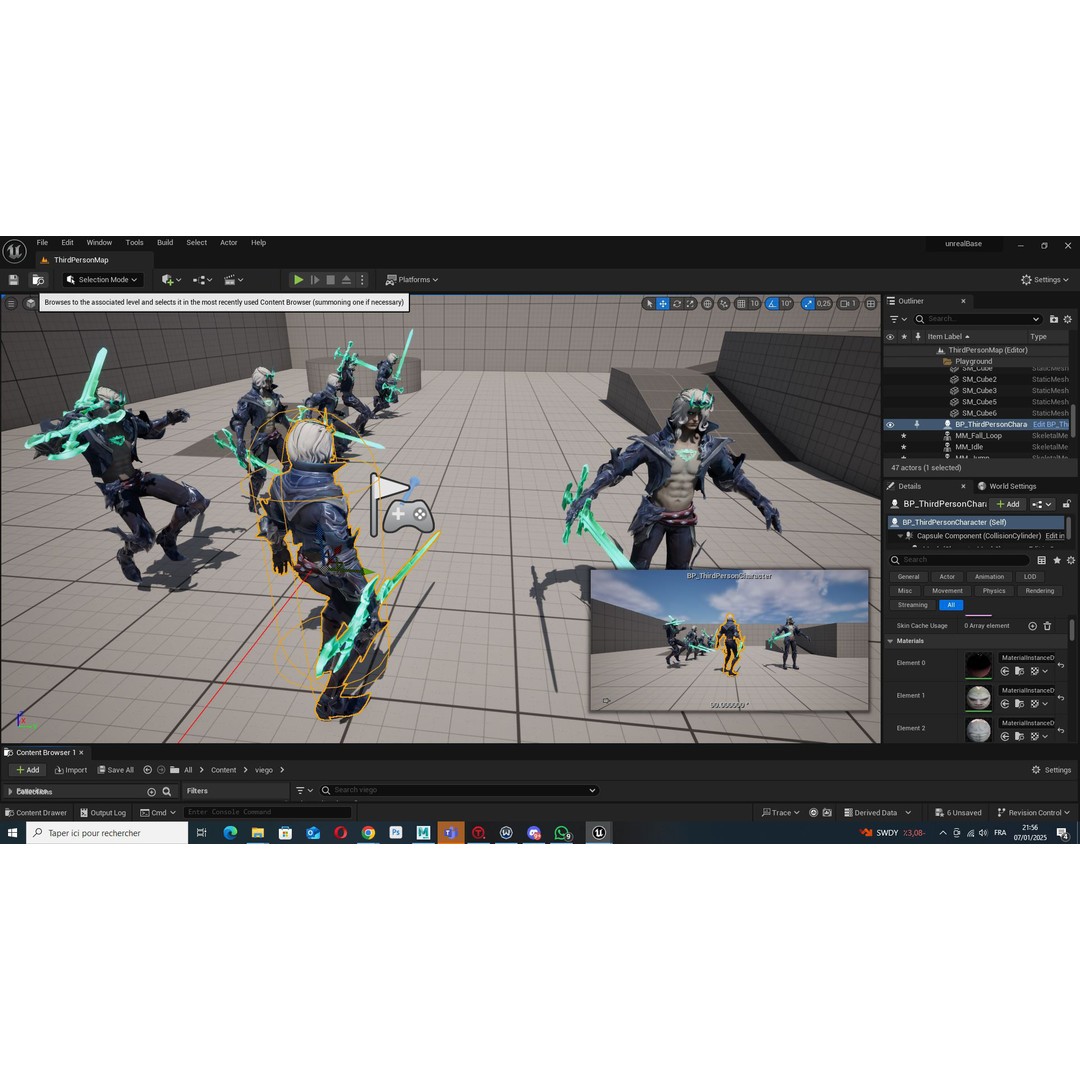Image resolution: width=1080 pixels, height=1080 pixels.
Task: Open Outliner settings gear
Action: (x=1068, y=319)
